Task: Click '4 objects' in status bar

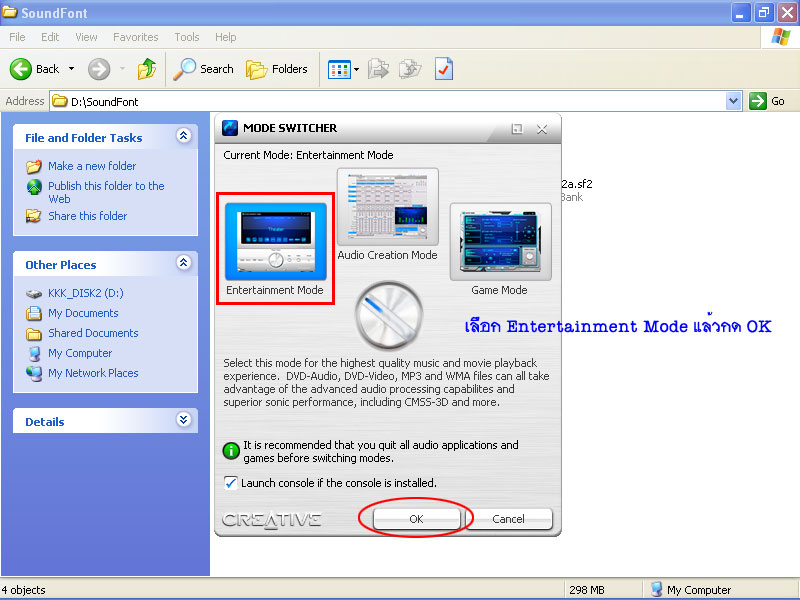Action: tap(23, 590)
